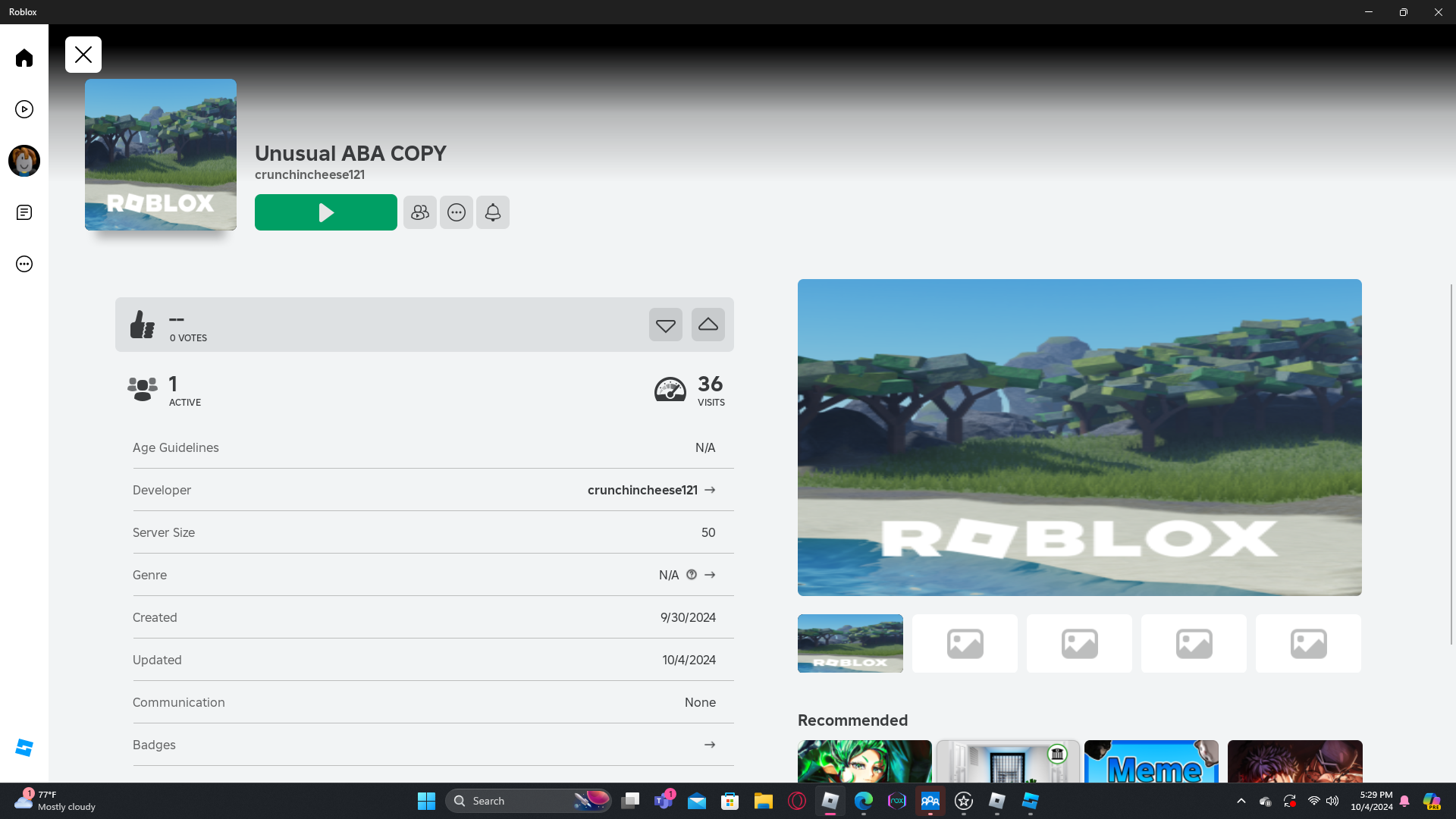Select the third placeholder thumbnail
1456x819 pixels.
point(1079,643)
